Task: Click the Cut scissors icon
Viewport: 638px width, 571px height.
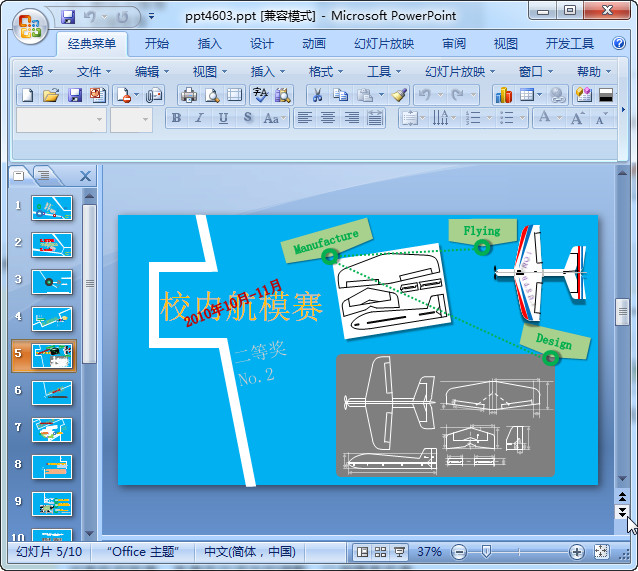Action: 317,95
